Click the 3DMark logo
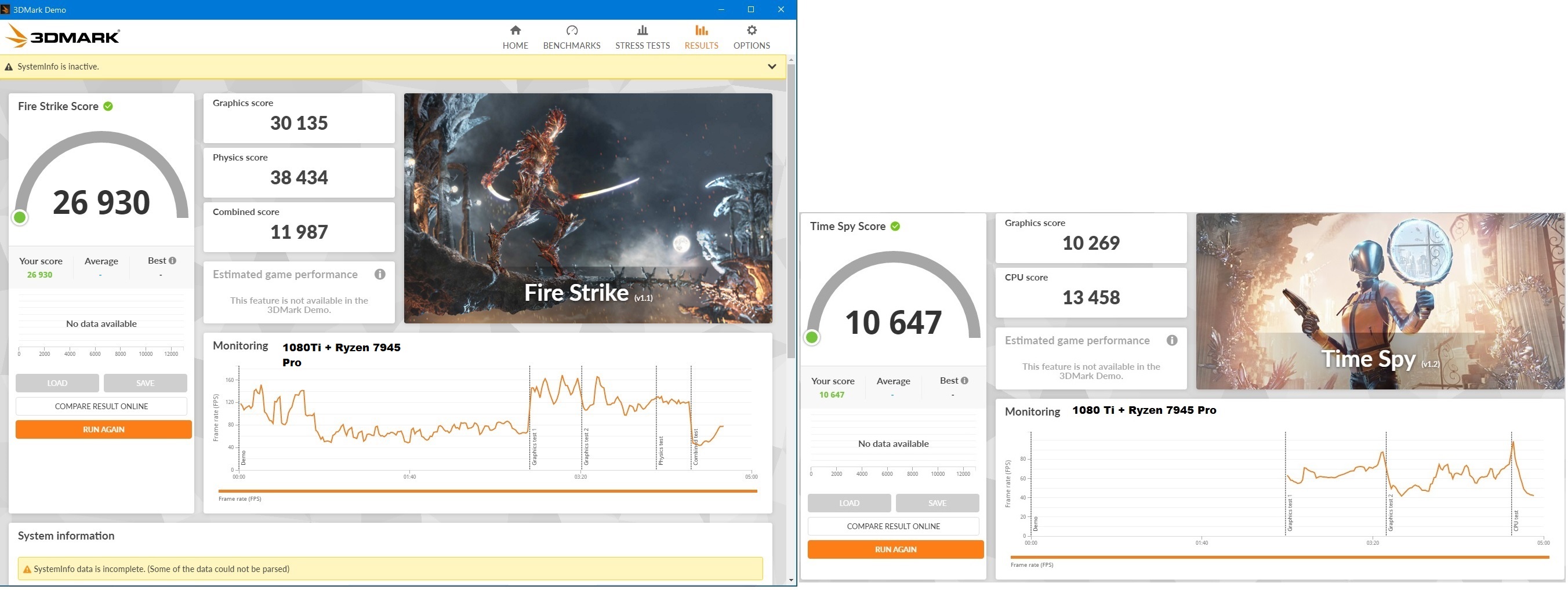 [x=63, y=37]
